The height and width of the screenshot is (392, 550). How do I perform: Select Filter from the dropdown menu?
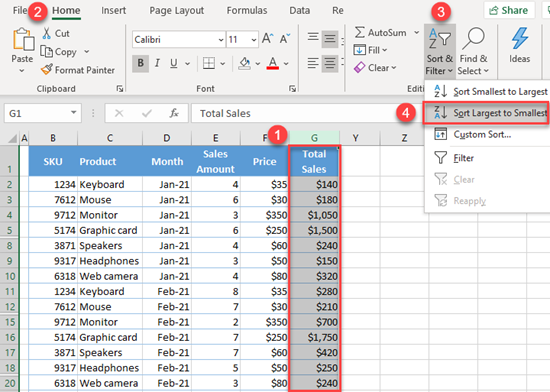(487, 158)
